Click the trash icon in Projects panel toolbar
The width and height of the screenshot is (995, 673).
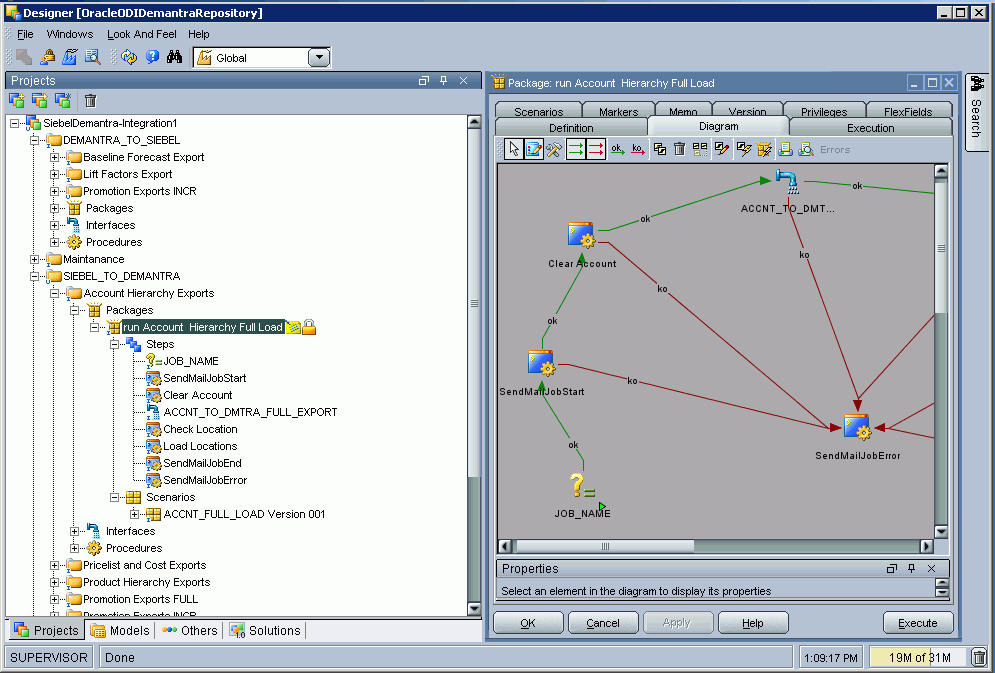coord(91,100)
